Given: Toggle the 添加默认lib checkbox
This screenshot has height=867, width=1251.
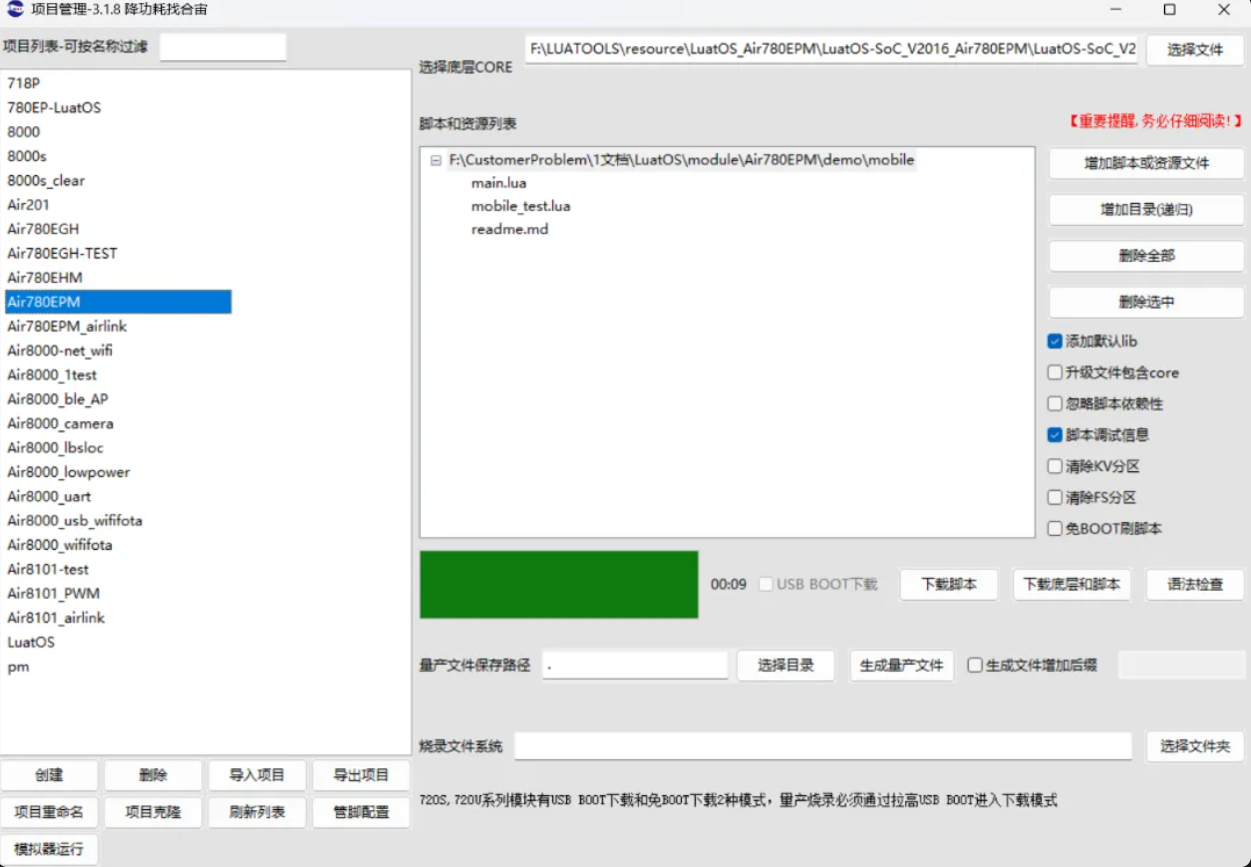Looking at the screenshot, I should [1054, 341].
